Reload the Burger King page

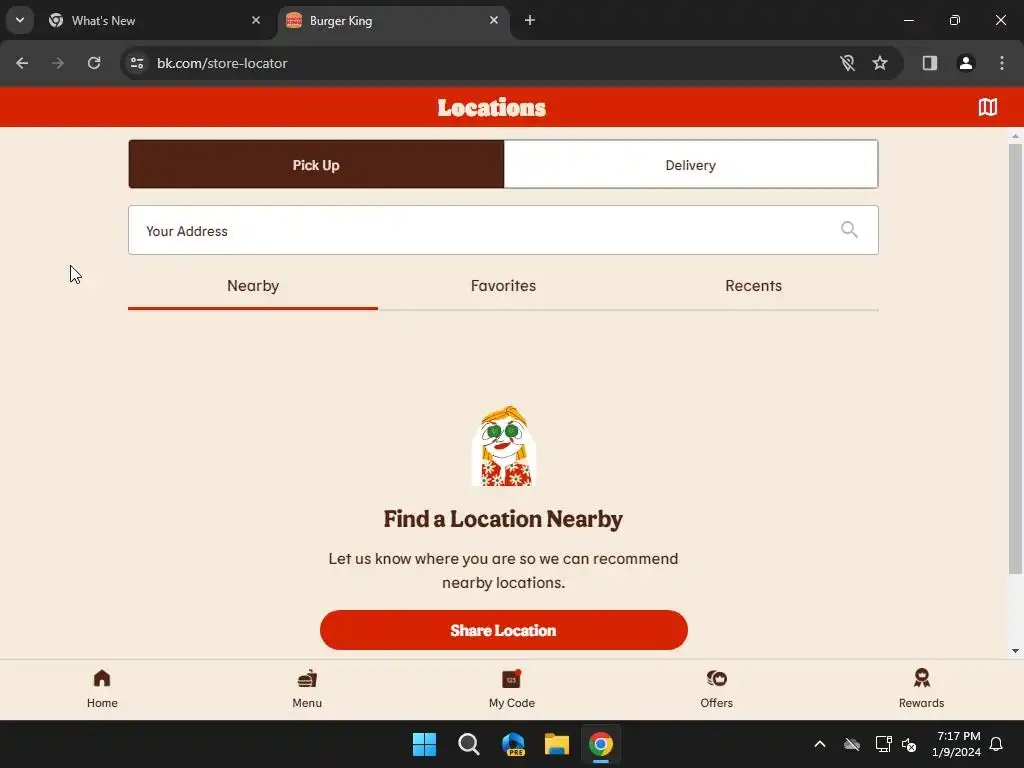[x=94, y=63]
